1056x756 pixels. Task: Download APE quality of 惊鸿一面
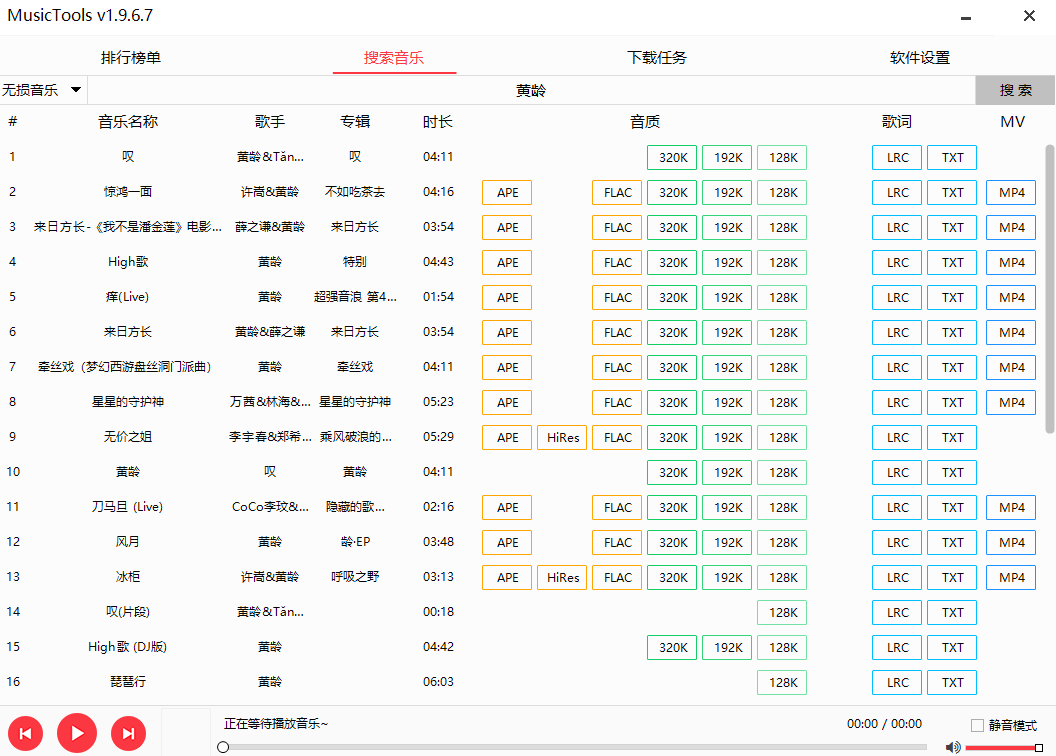coord(506,192)
